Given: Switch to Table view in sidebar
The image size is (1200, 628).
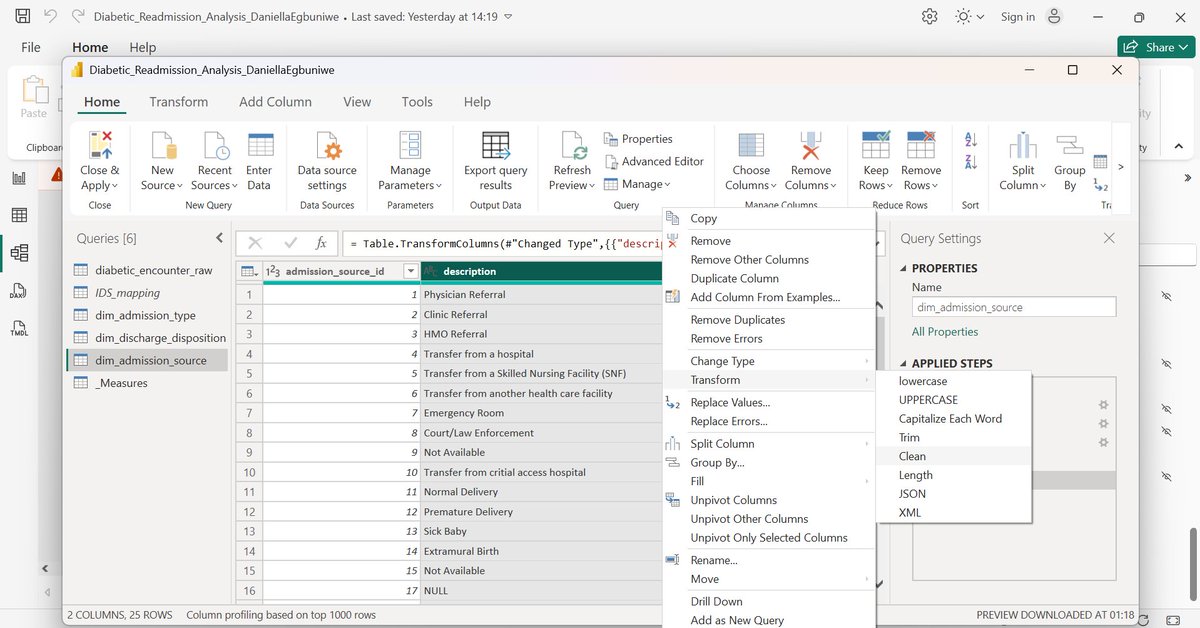Looking at the screenshot, I should pyautogui.click(x=19, y=215).
